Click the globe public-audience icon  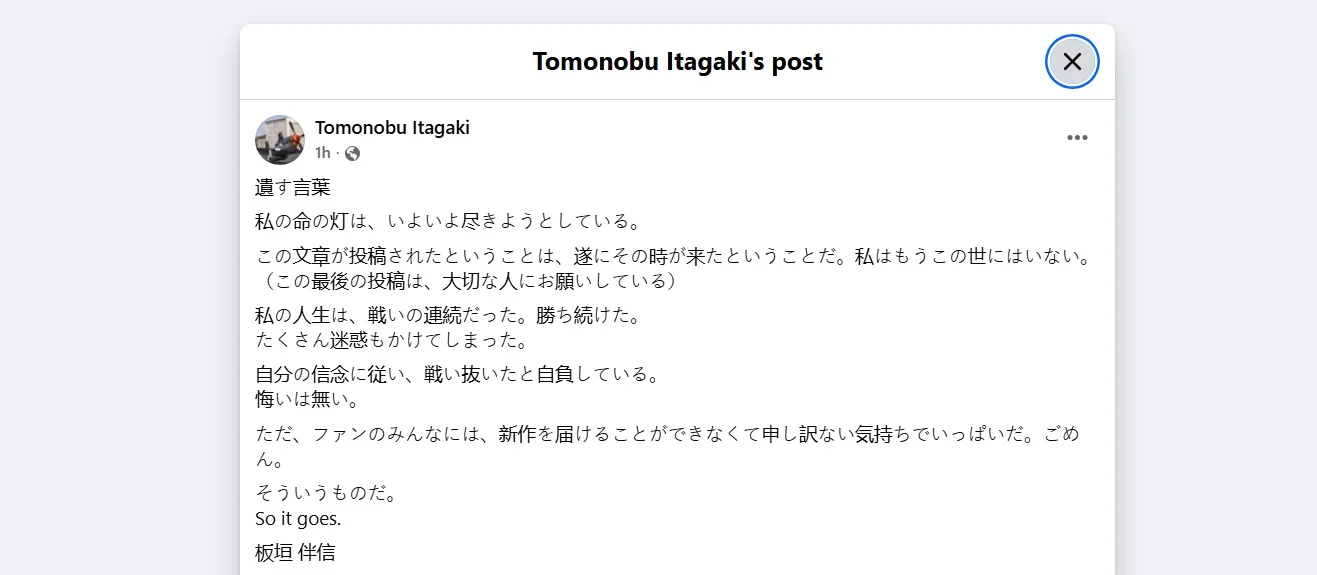point(352,153)
